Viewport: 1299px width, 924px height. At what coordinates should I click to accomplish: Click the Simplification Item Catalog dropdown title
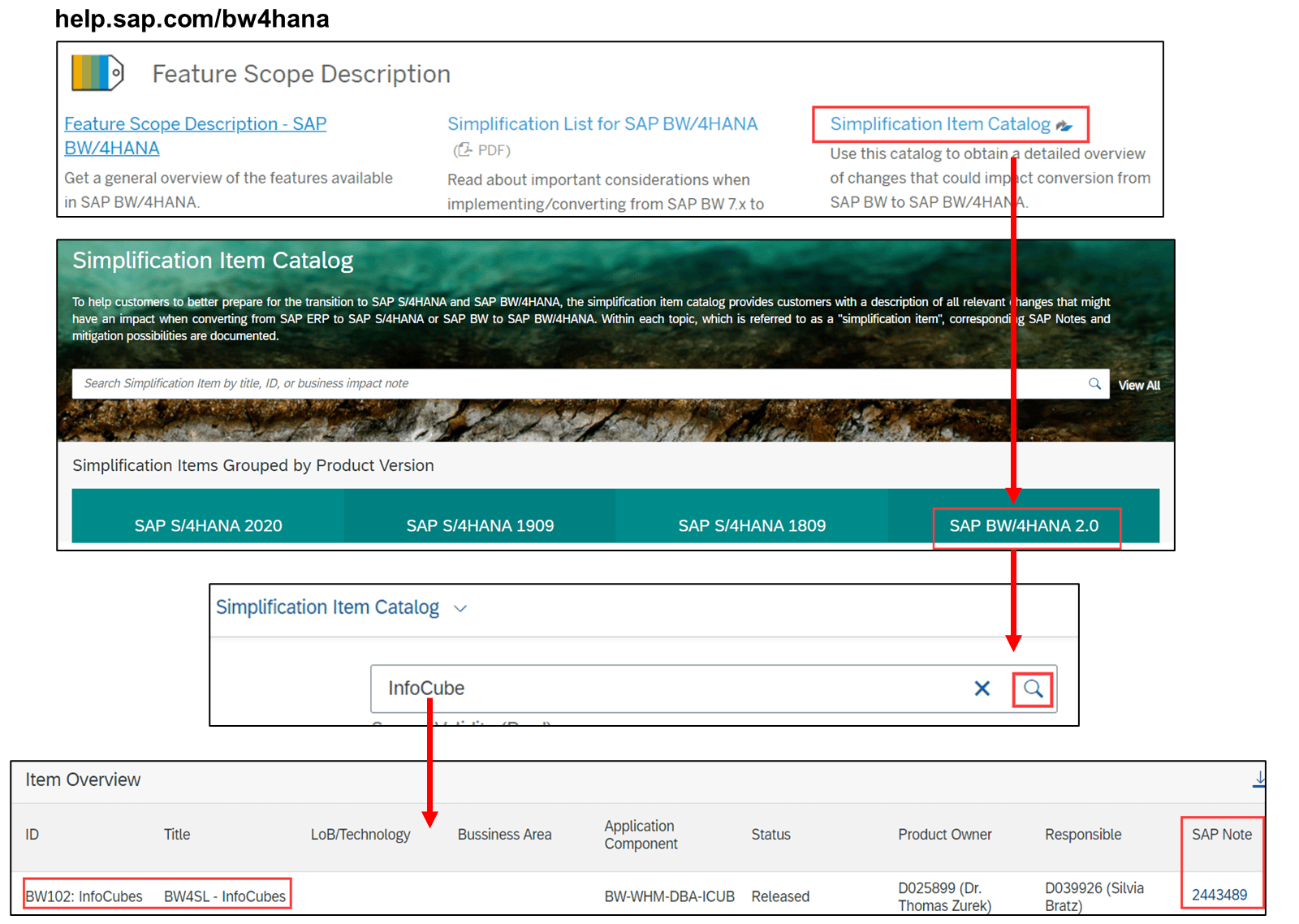point(327,607)
